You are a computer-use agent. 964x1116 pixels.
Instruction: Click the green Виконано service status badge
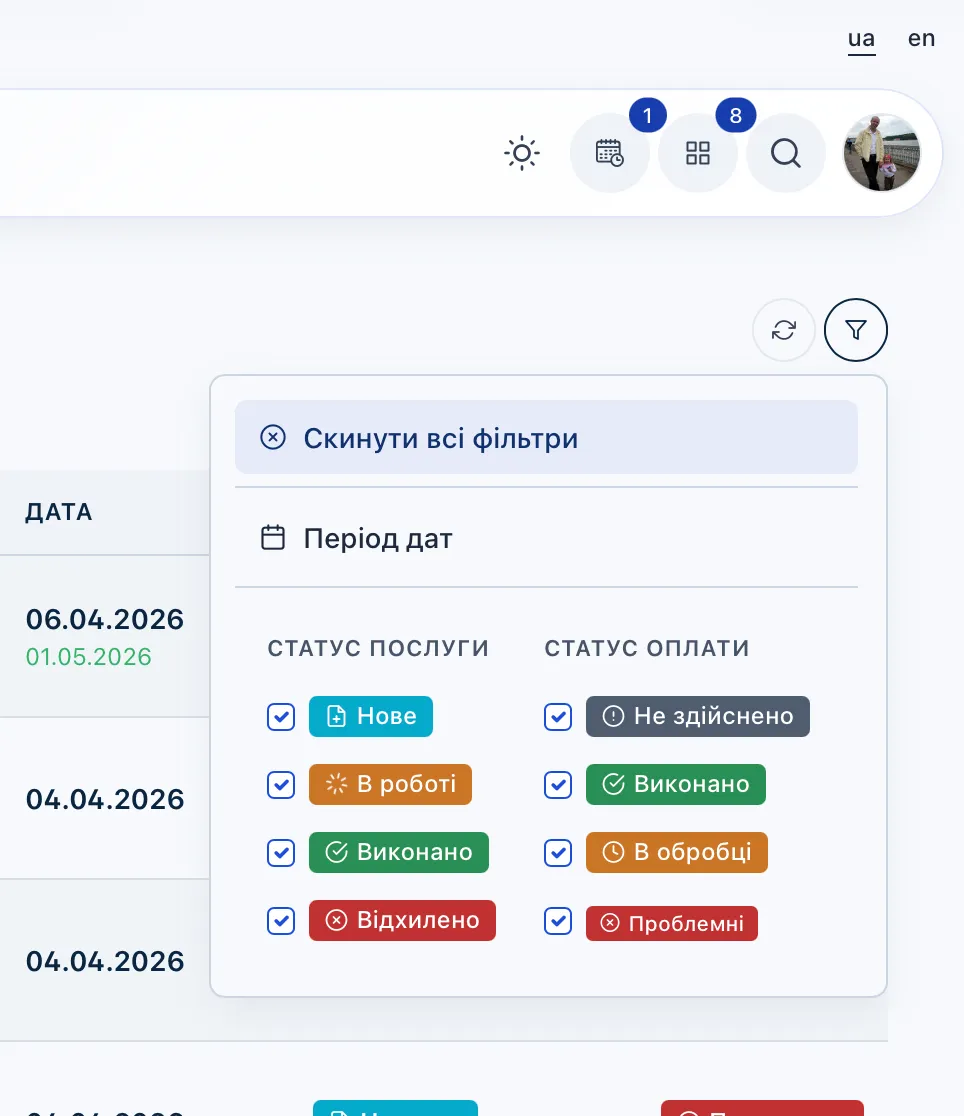pyautogui.click(x=398, y=853)
